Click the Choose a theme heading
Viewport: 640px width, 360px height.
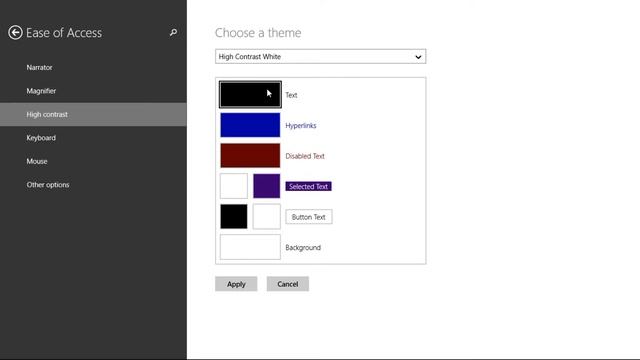coord(258,33)
